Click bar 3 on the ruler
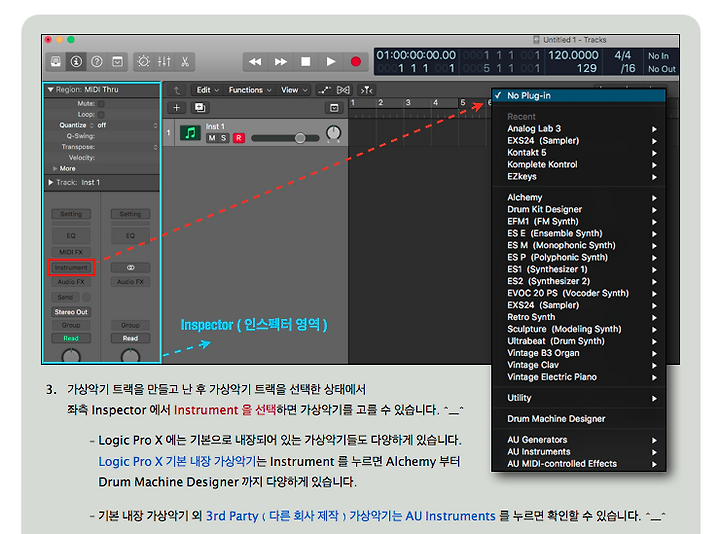 click(407, 103)
